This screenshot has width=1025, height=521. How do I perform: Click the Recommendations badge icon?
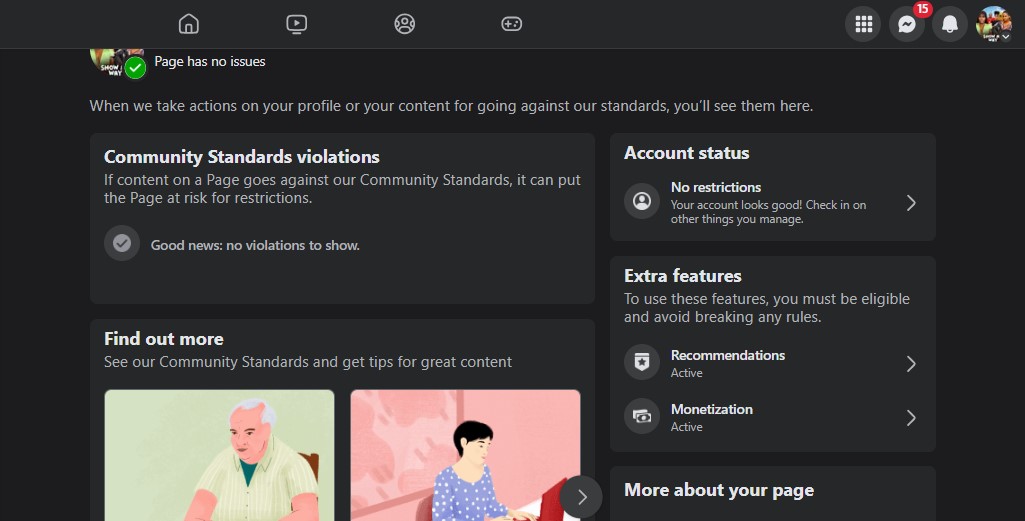tap(642, 362)
